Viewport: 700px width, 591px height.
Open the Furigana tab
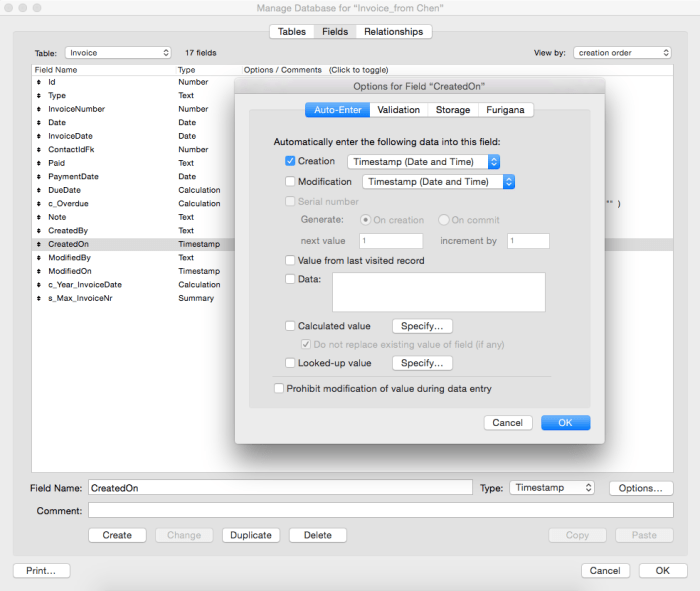505,110
